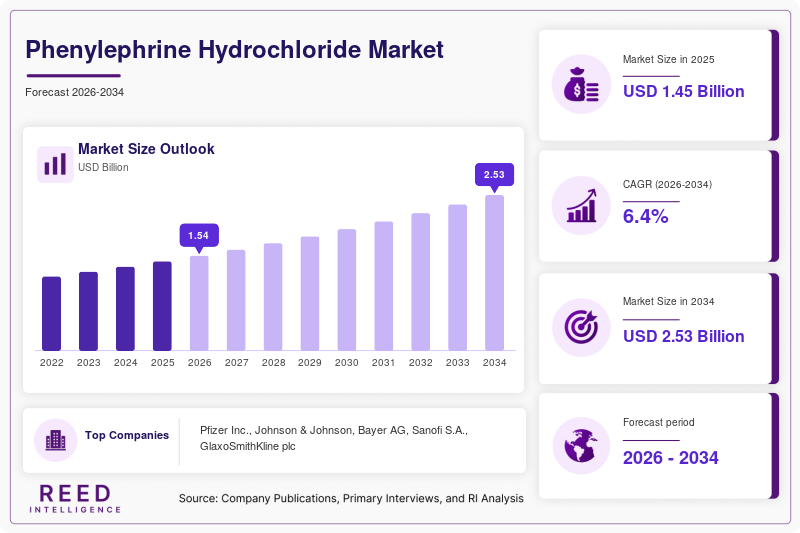This screenshot has height=533, width=800.
Task: Click the GlaxoSmithKline plc text
Action: 247,446
